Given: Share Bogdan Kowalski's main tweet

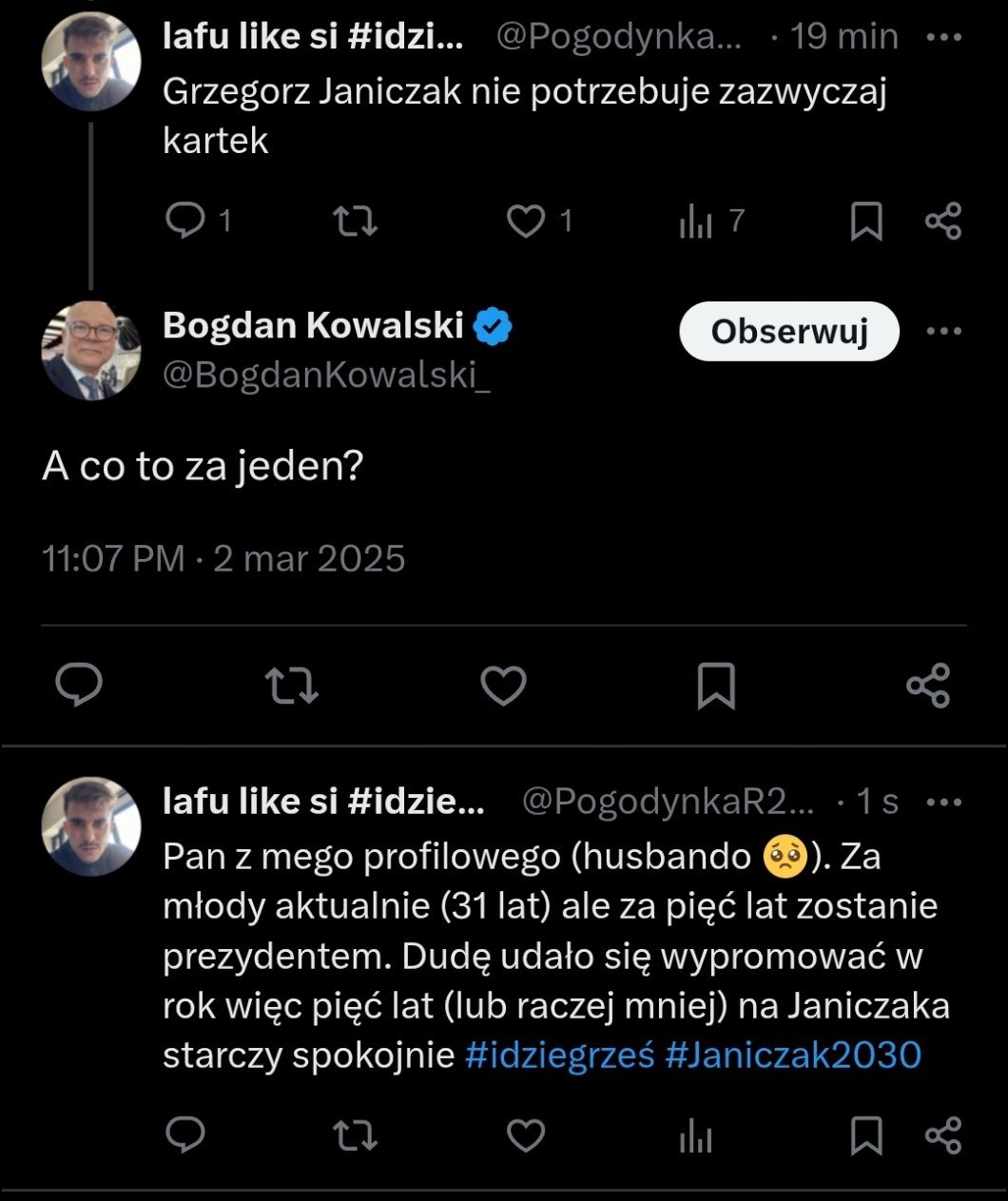Looking at the screenshot, I should click(928, 685).
